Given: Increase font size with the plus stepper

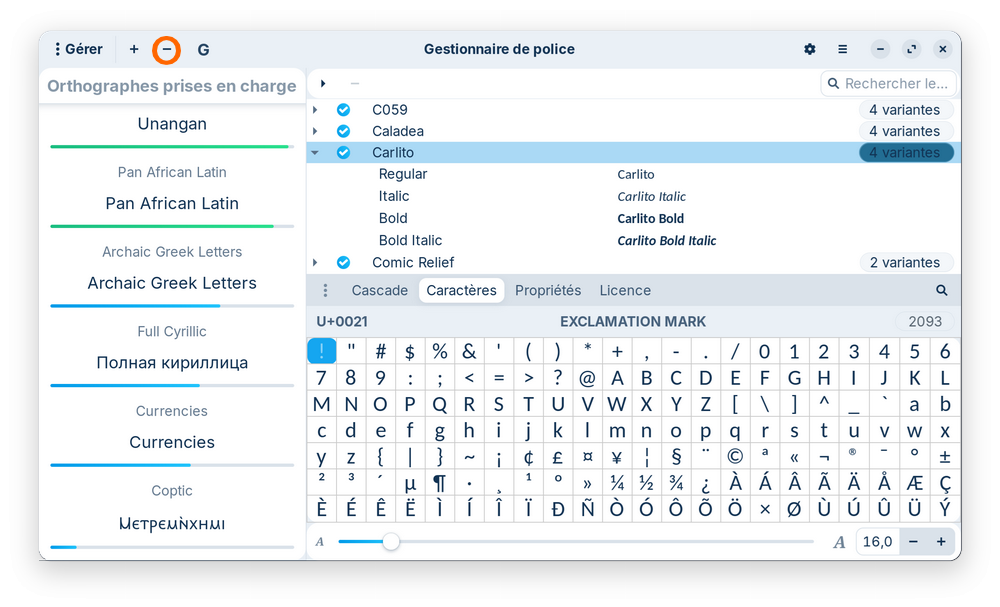Looking at the screenshot, I should (x=940, y=541).
